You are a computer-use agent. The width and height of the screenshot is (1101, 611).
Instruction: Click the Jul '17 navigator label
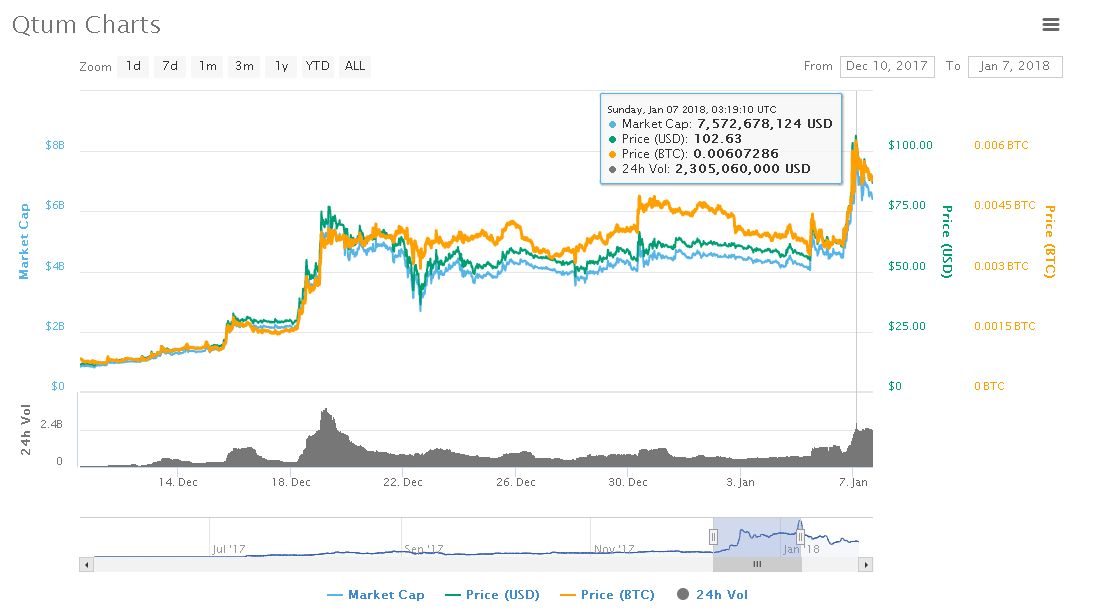click(229, 549)
